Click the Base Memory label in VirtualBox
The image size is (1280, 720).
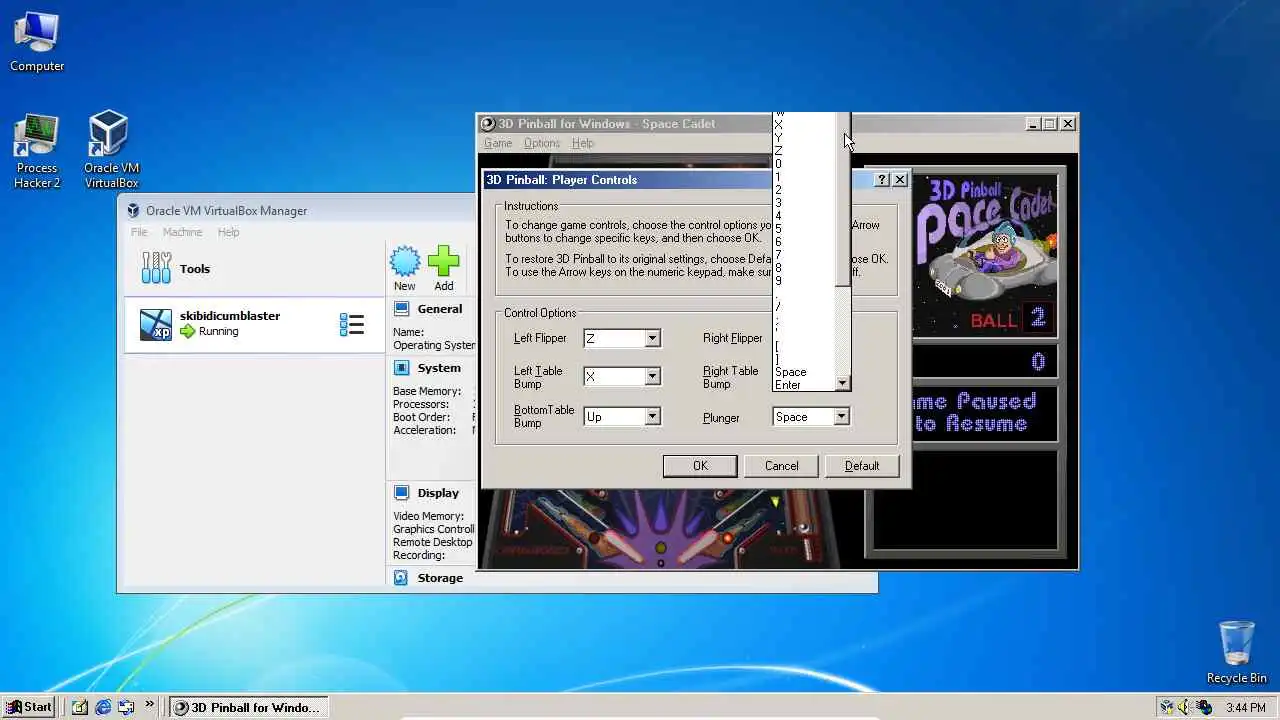pos(427,391)
